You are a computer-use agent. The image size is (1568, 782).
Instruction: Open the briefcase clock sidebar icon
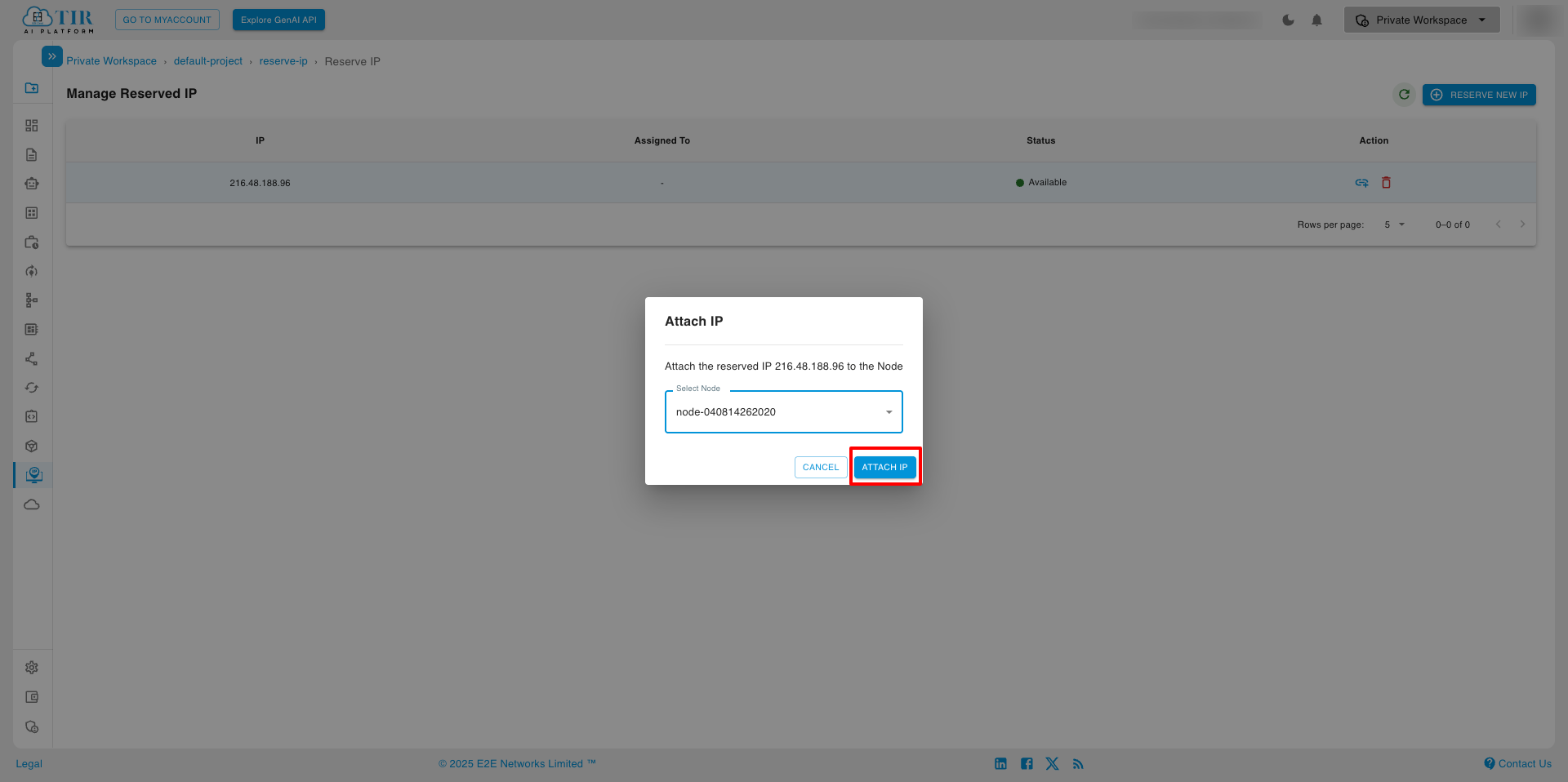point(32,242)
